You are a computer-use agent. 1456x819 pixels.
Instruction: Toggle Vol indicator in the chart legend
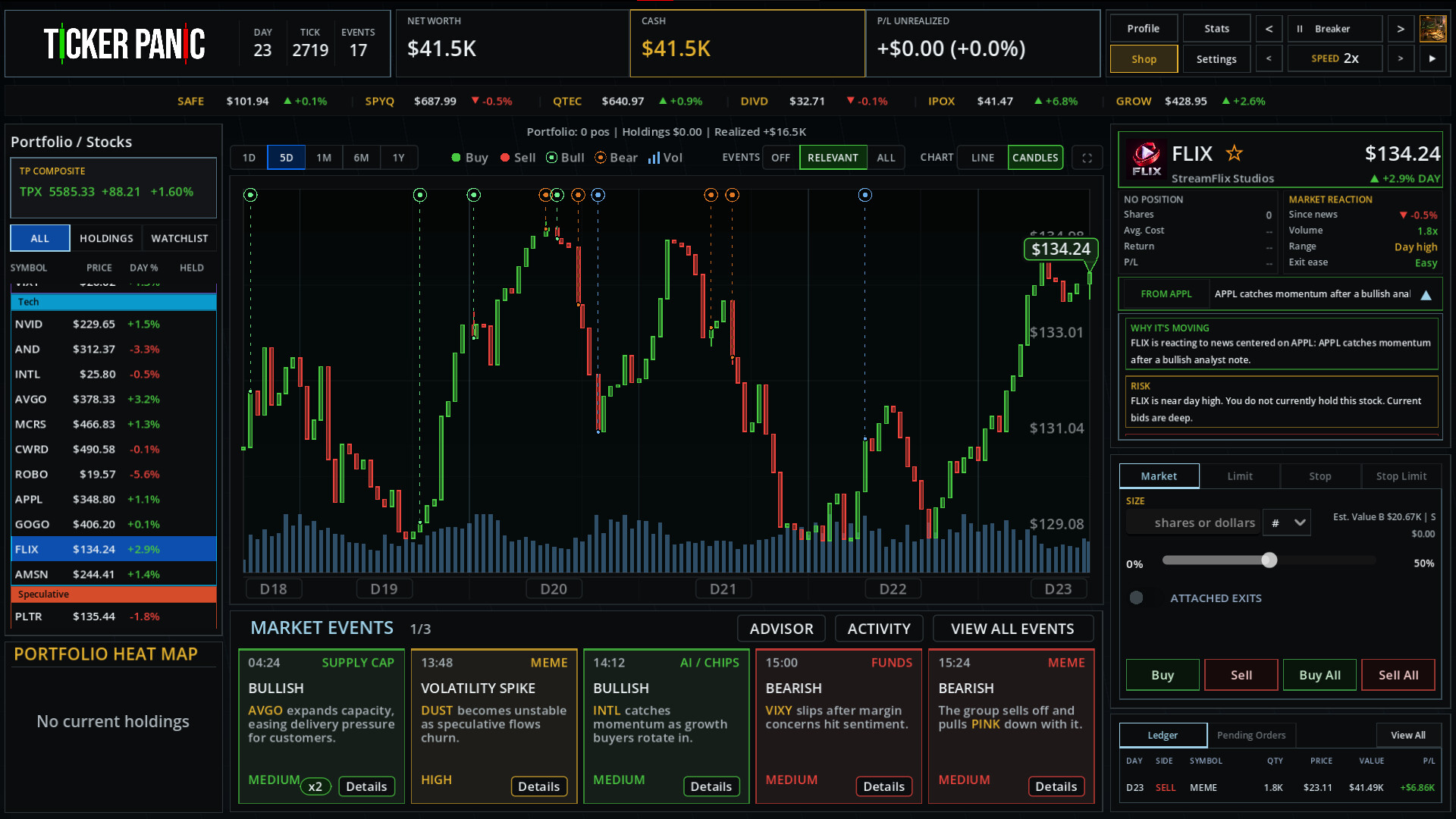(x=665, y=158)
